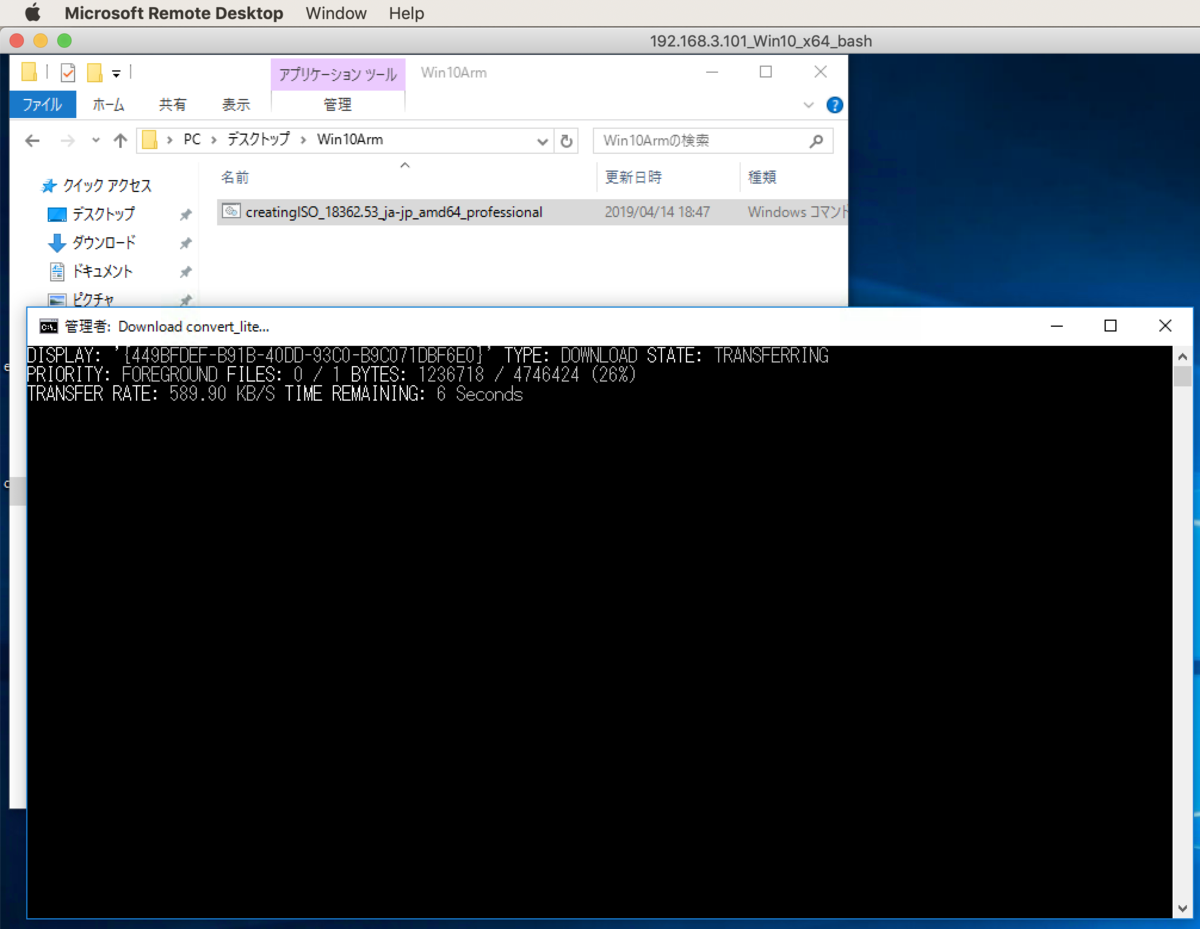Image resolution: width=1200 pixels, height=929 pixels.
Task: Click the macOS green fullscreen button
Action: [64, 41]
